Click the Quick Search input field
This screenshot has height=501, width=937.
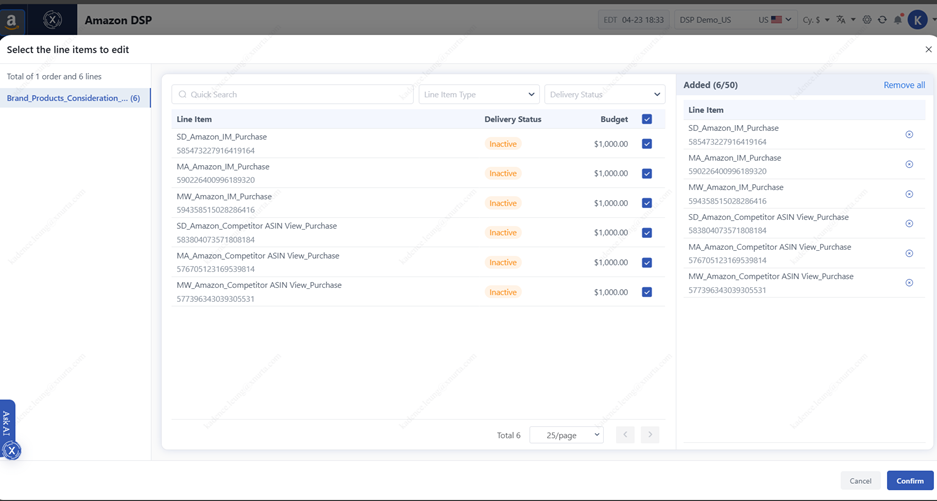click(x=292, y=95)
